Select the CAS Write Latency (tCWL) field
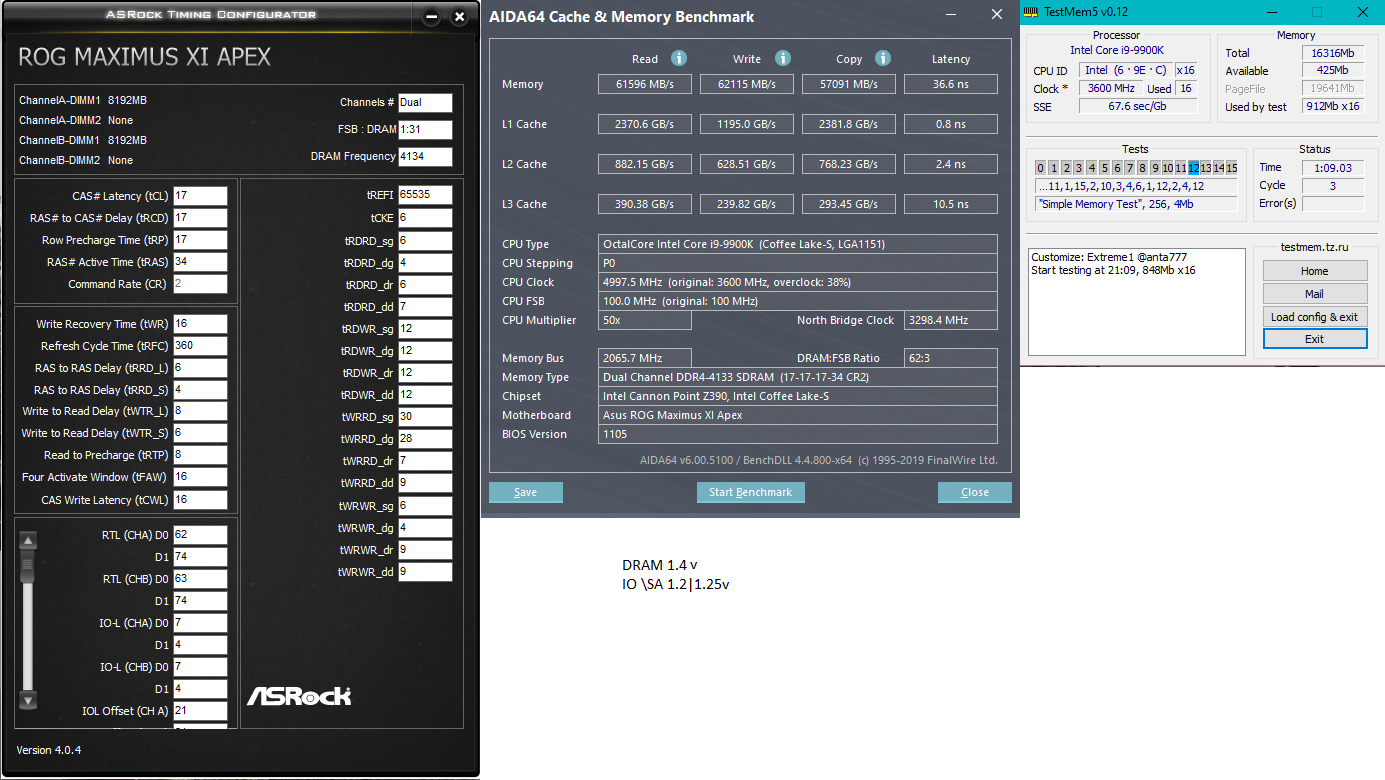The image size is (1385, 780). (200, 500)
